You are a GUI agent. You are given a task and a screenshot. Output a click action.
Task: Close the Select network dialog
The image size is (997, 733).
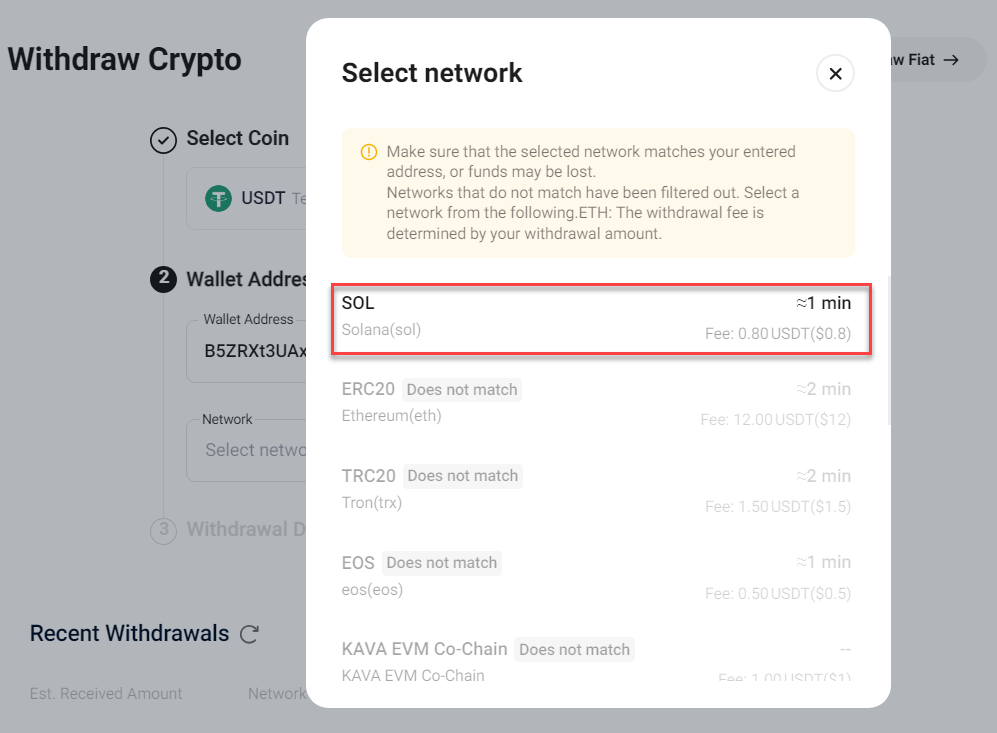tap(835, 74)
